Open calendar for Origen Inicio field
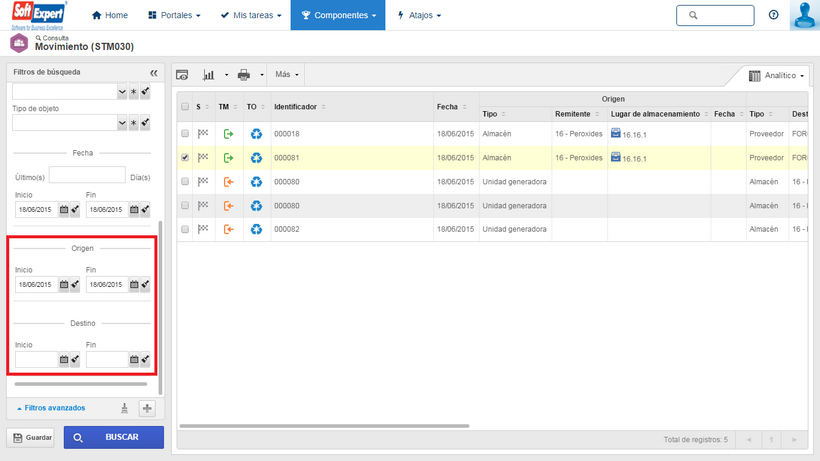The height and width of the screenshot is (461, 820). 64,284
